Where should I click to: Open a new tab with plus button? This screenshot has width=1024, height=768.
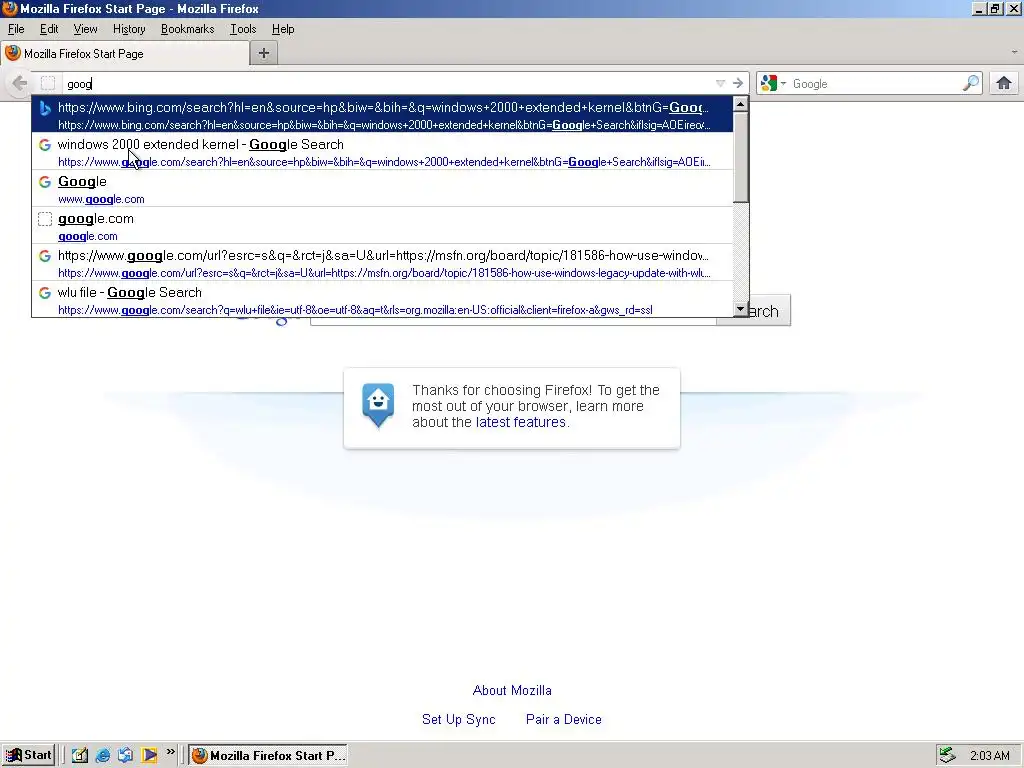[x=264, y=54]
